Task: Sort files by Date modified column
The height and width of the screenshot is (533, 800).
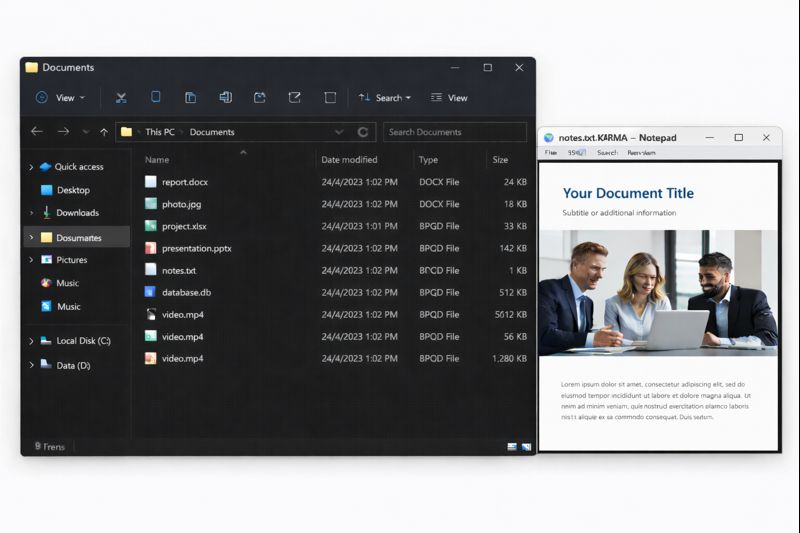Action: (349, 160)
